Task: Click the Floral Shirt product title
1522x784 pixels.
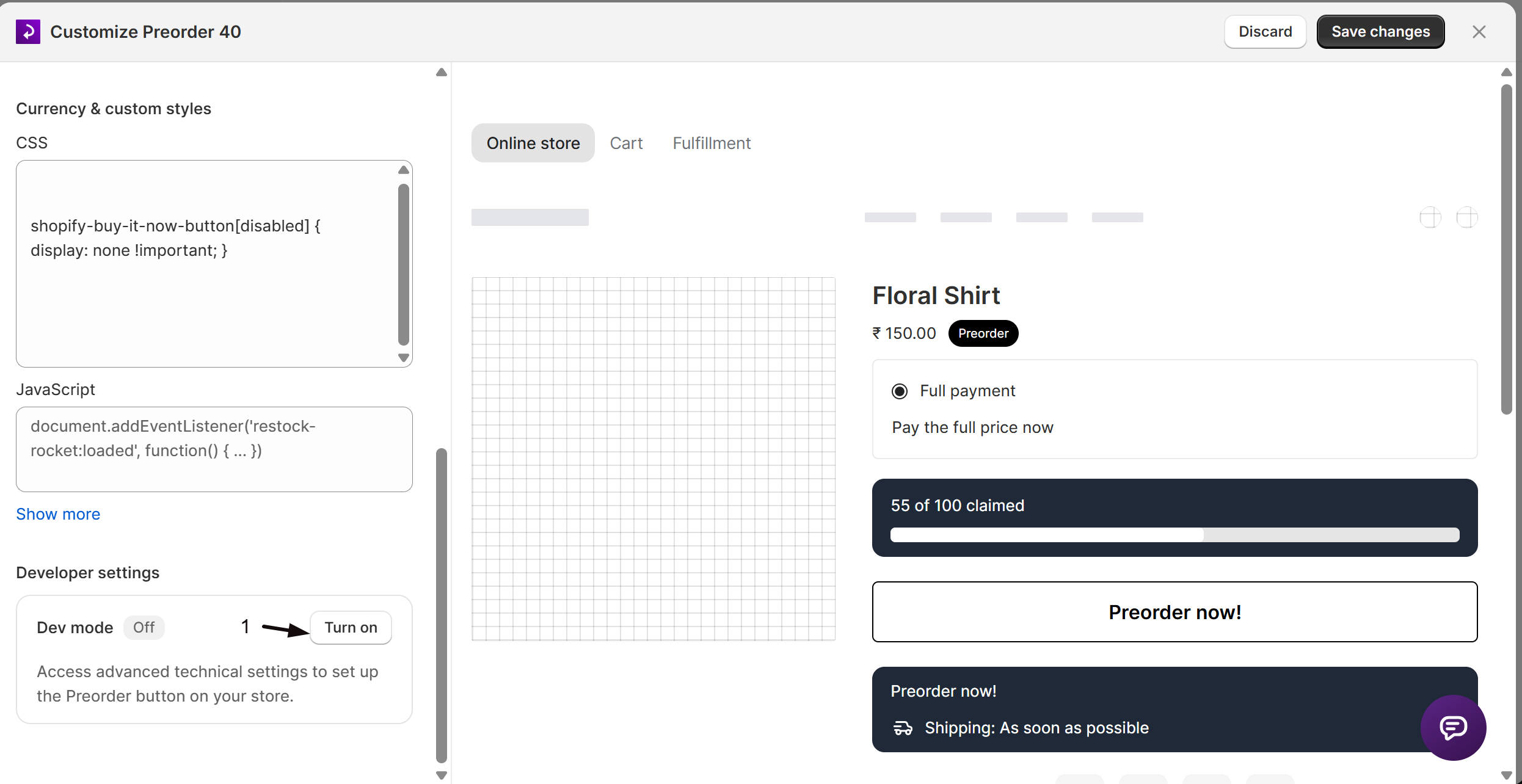Action: click(x=936, y=296)
